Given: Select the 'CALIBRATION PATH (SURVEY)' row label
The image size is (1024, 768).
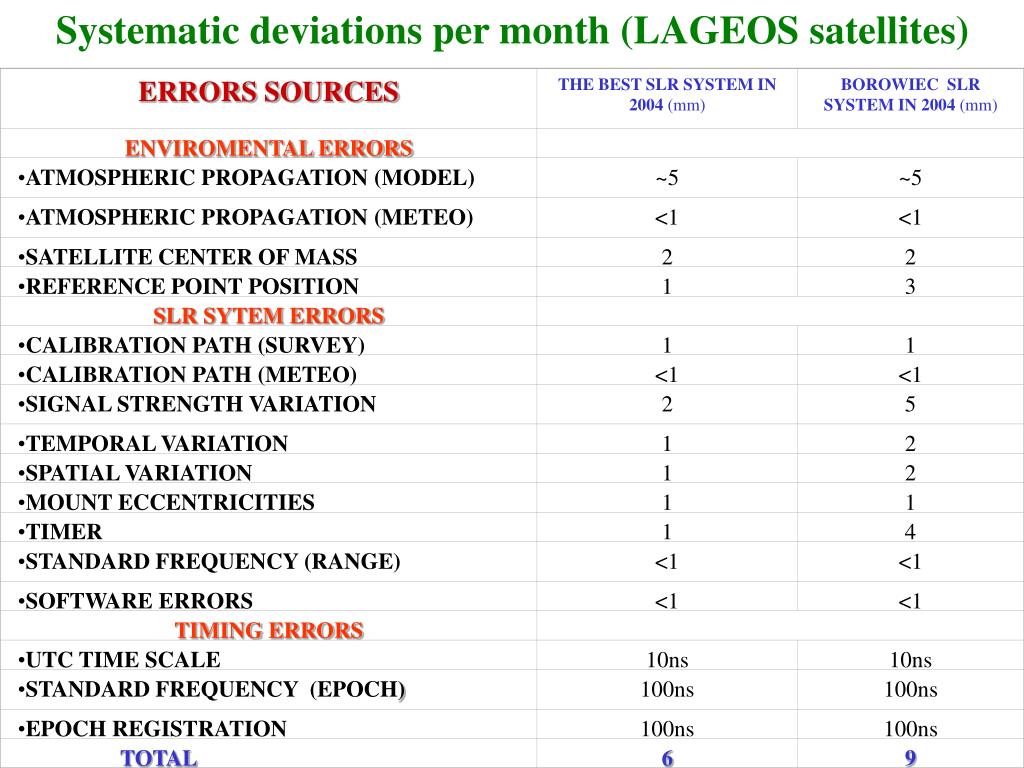Looking at the screenshot, I should pyautogui.click(x=191, y=345).
